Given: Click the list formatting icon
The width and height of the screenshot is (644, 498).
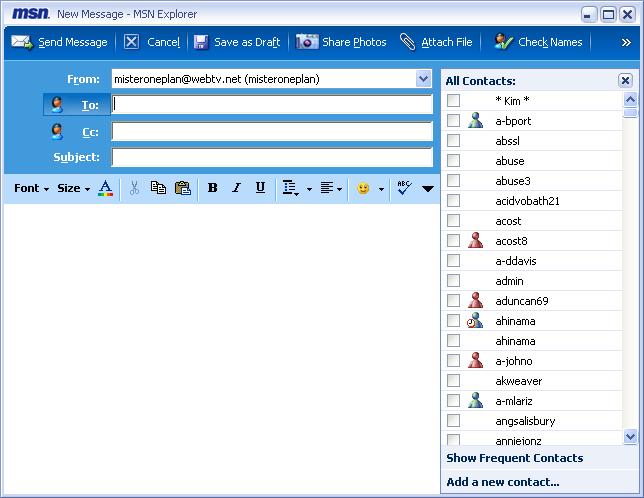Looking at the screenshot, I should pos(290,188).
